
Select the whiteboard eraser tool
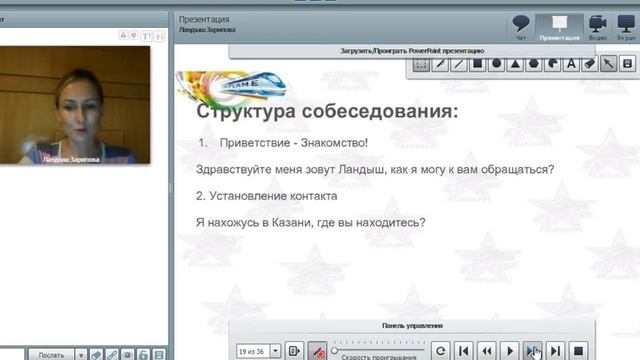pos(590,64)
